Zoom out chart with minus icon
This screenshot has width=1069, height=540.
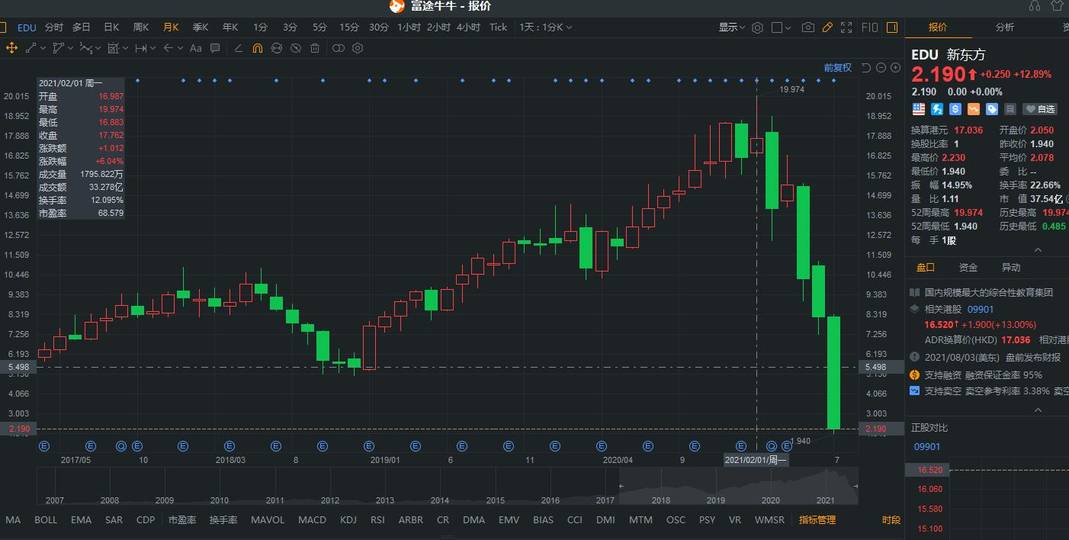[x=881, y=68]
